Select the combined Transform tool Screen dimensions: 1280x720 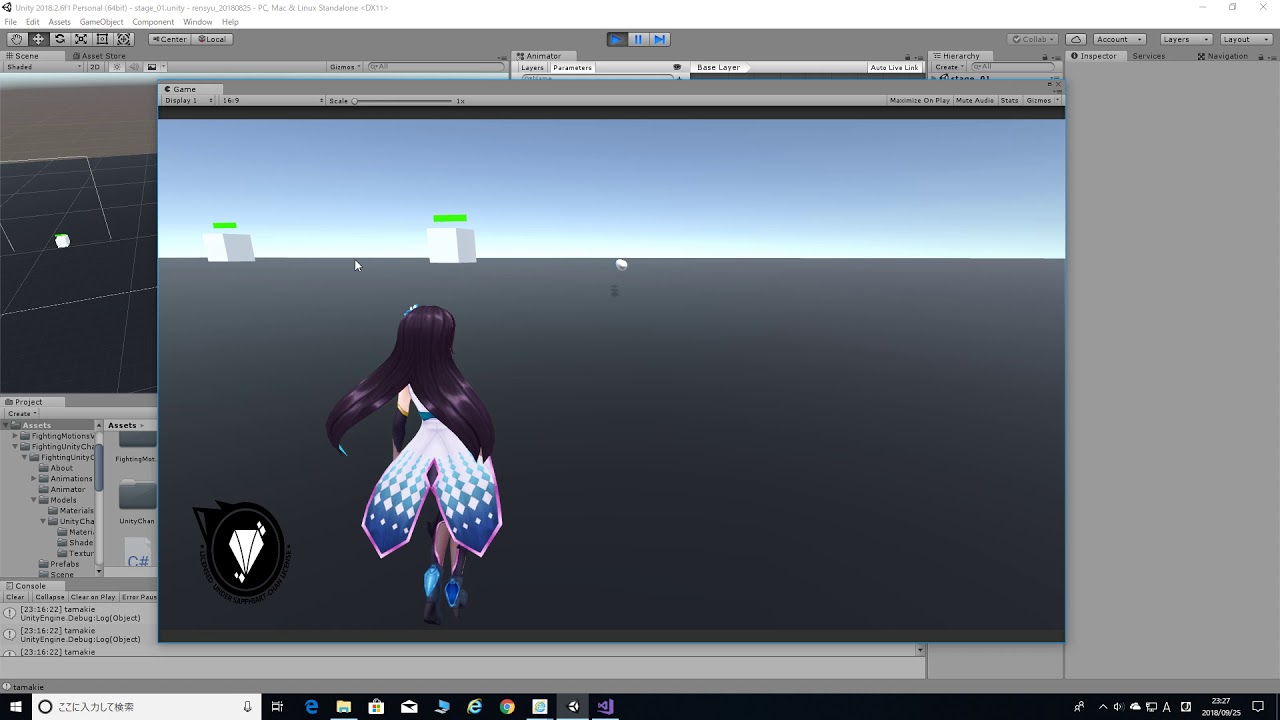pyautogui.click(x=124, y=39)
